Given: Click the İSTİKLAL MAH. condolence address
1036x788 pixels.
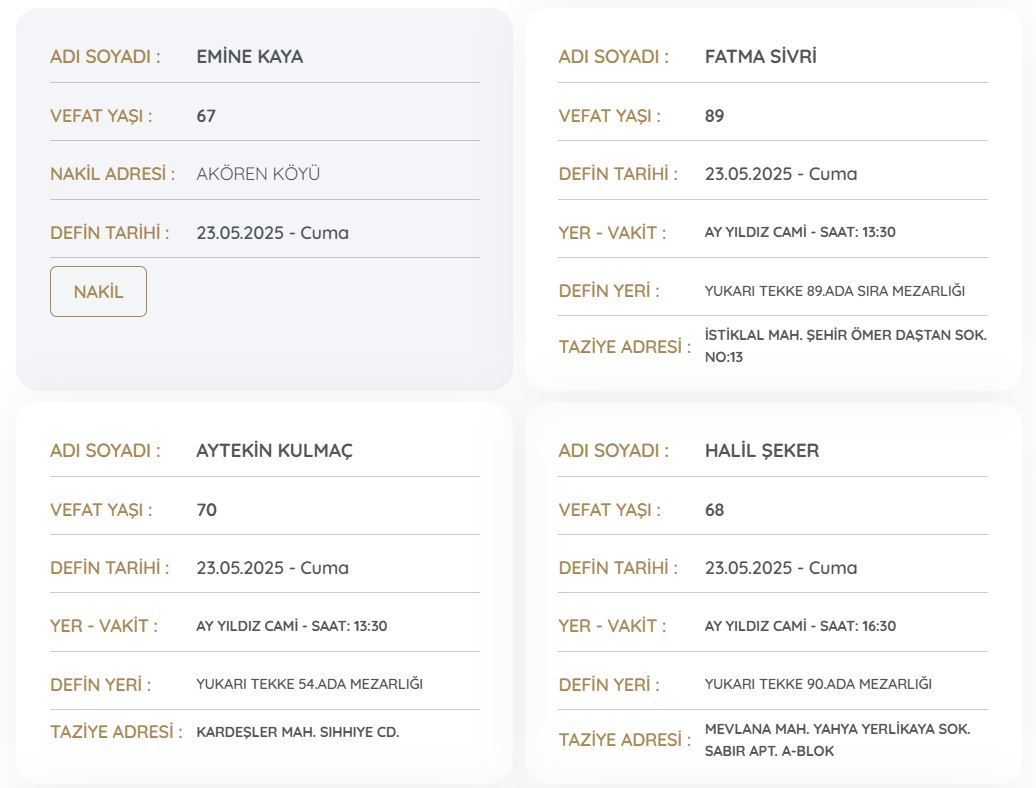Looking at the screenshot, I should [x=845, y=346].
